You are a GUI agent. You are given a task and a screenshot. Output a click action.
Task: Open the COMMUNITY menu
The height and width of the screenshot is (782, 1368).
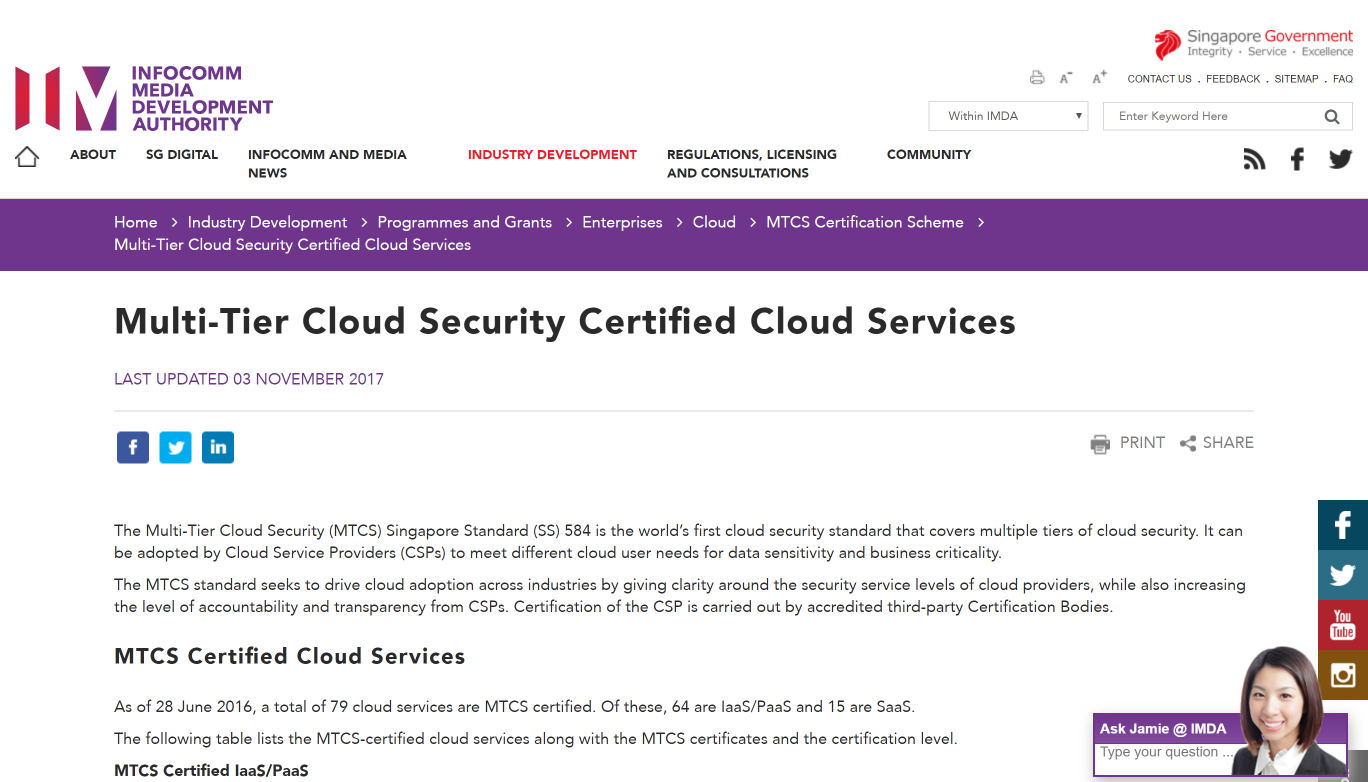click(929, 155)
